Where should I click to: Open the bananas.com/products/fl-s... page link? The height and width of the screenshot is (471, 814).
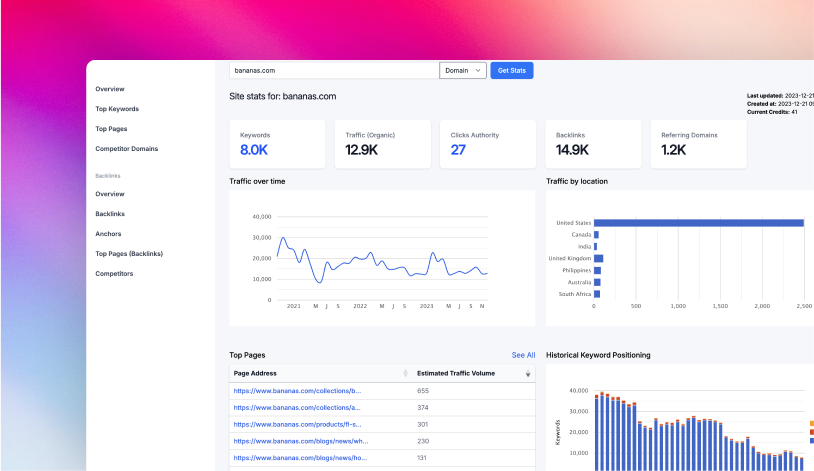tap(298, 424)
